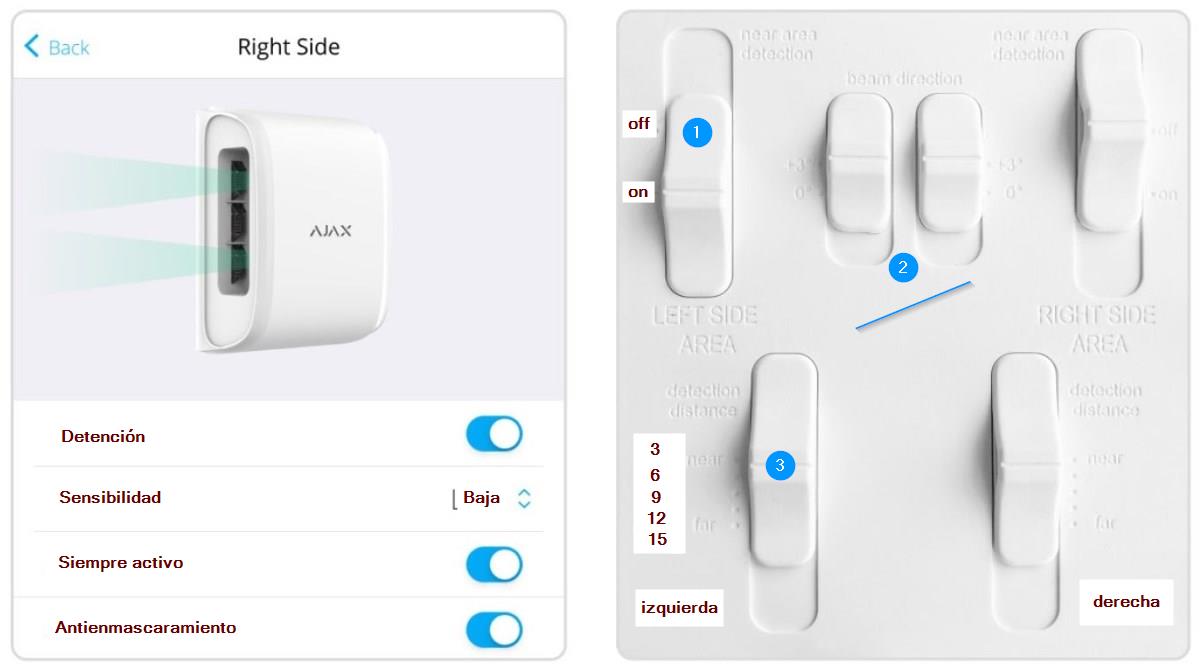Disable the Siempre activo toggle
The width and height of the screenshot is (1204, 672).
[494, 564]
